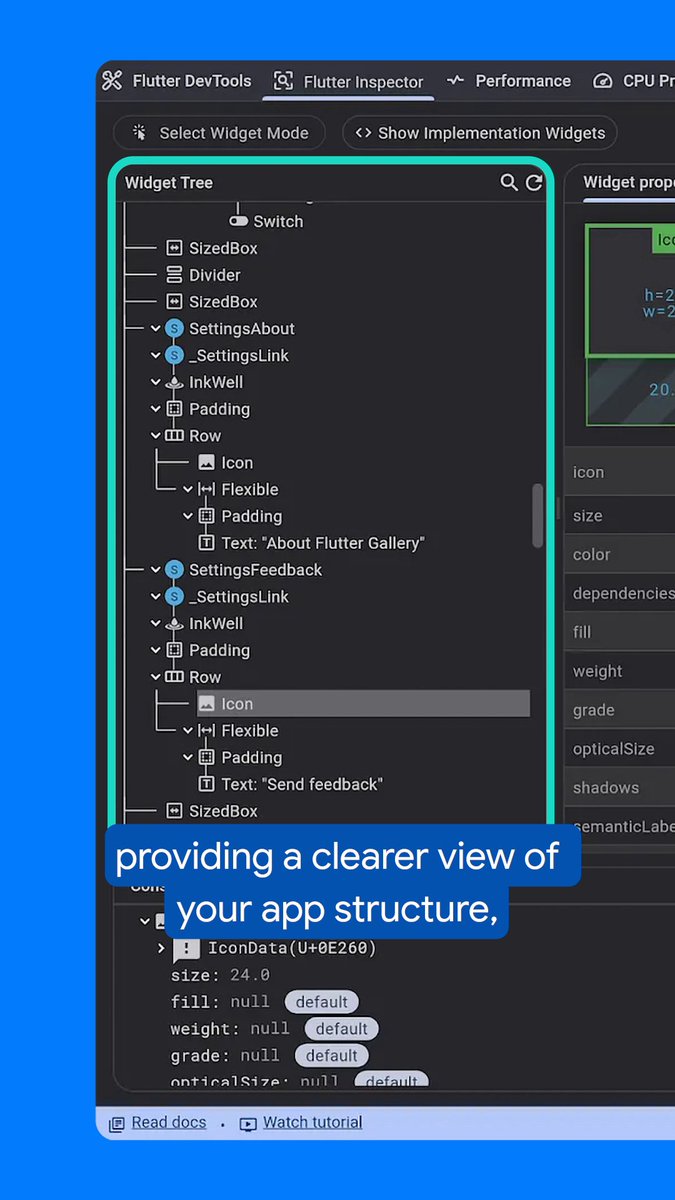Click the Flutter DevTools logo icon
The width and height of the screenshot is (675, 1200).
[112, 81]
